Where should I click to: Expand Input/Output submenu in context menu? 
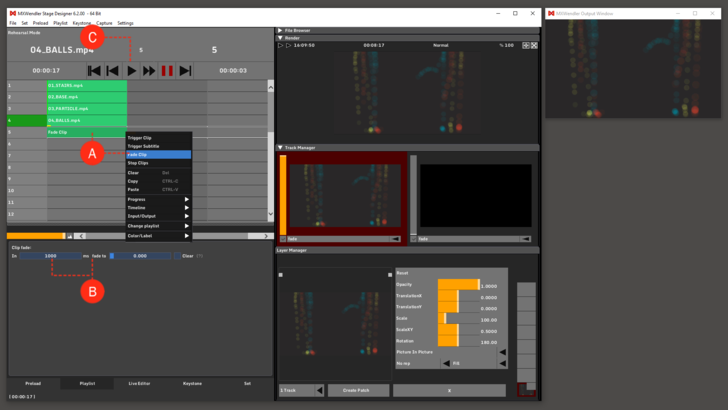click(x=187, y=216)
